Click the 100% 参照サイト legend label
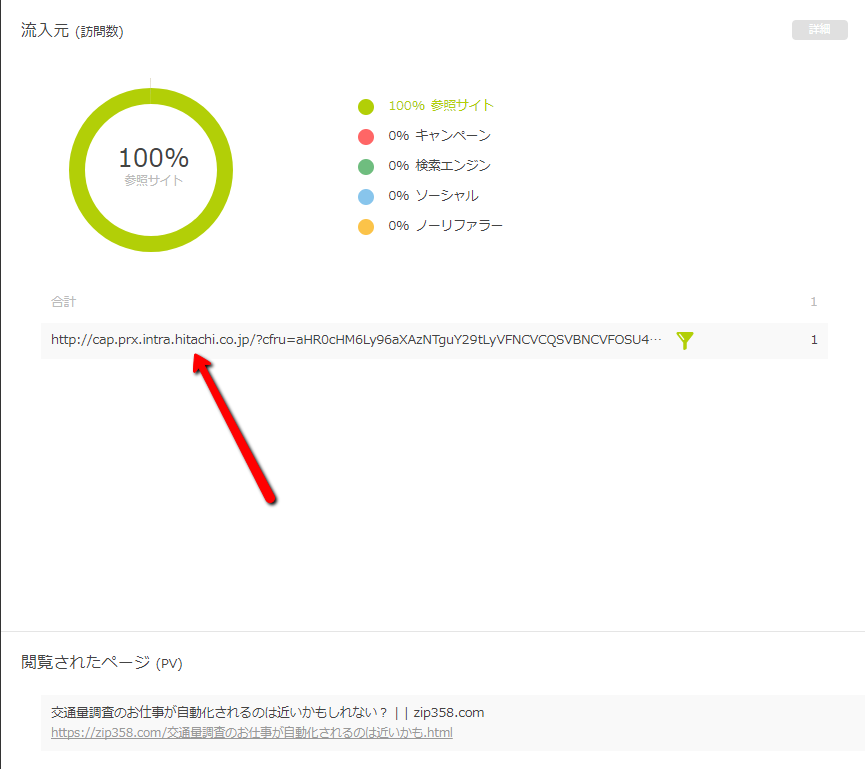 (x=441, y=105)
